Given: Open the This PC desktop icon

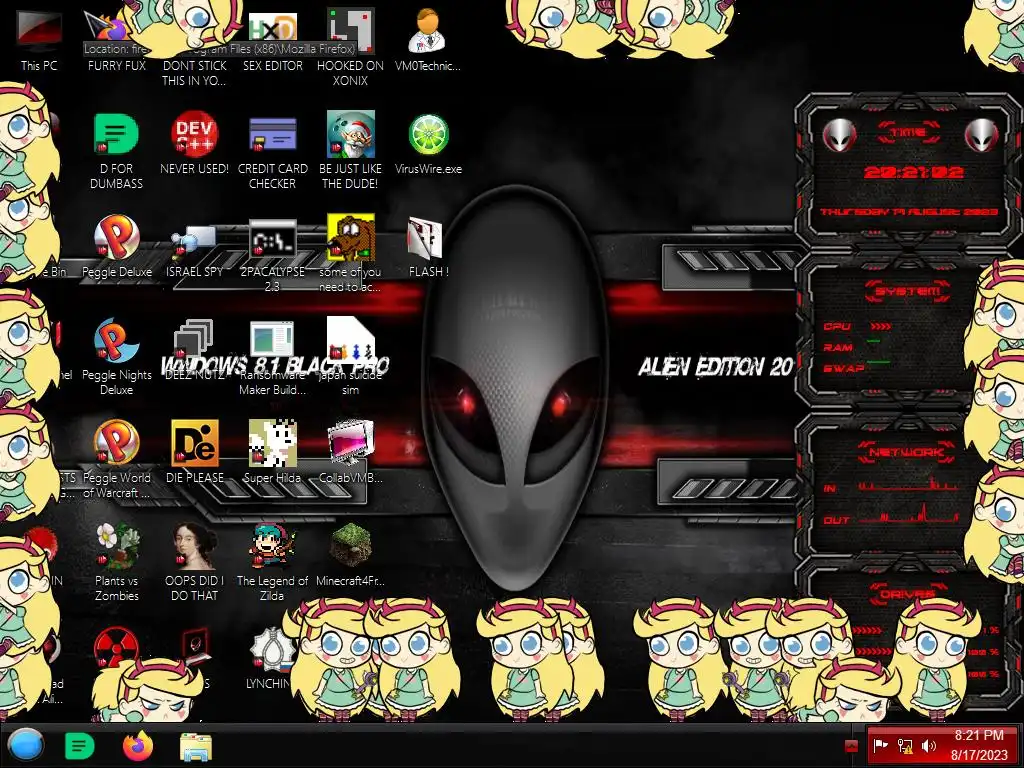Looking at the screenshot, I should 39,40.
